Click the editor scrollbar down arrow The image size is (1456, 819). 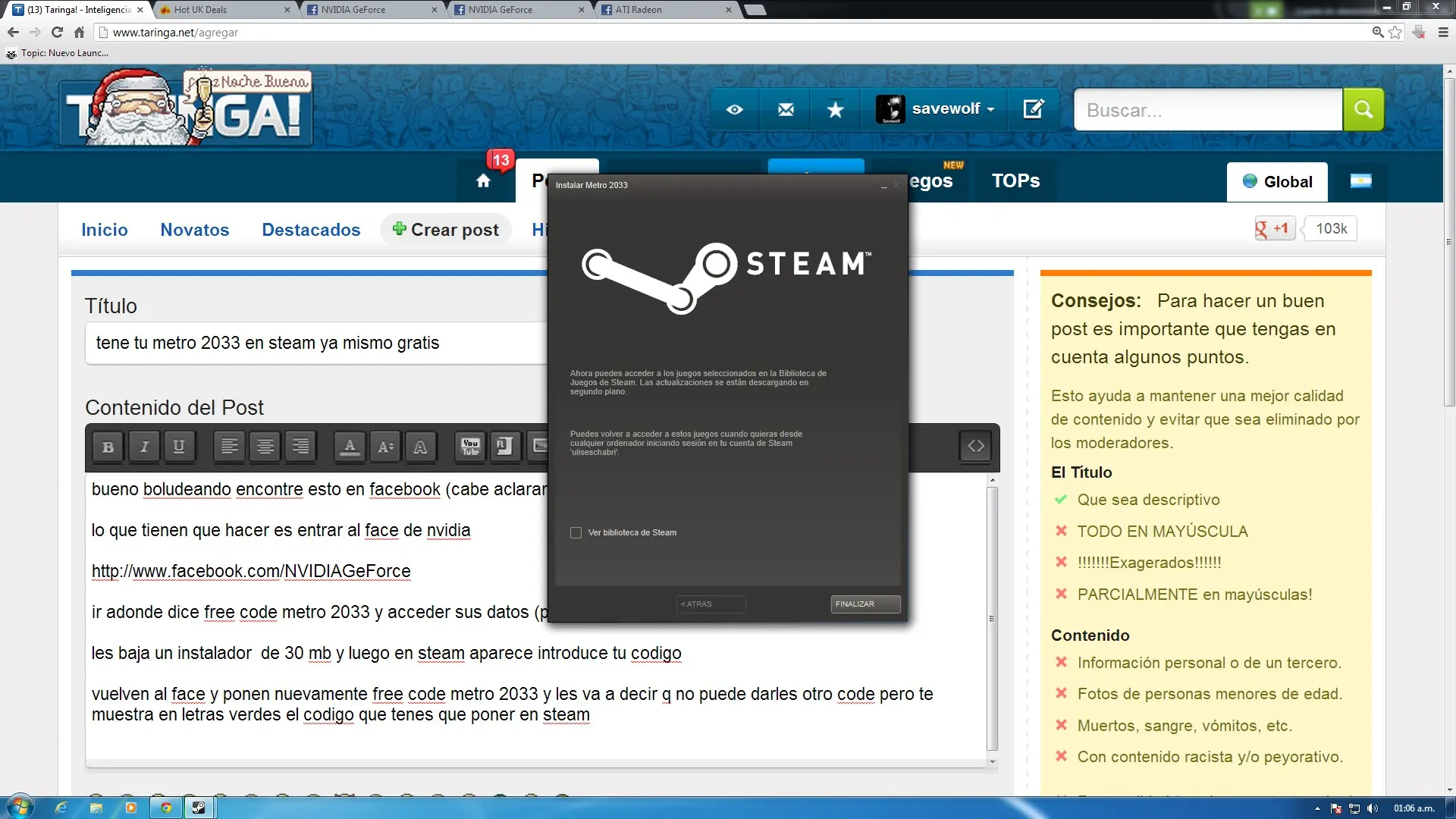coord(992,762)
